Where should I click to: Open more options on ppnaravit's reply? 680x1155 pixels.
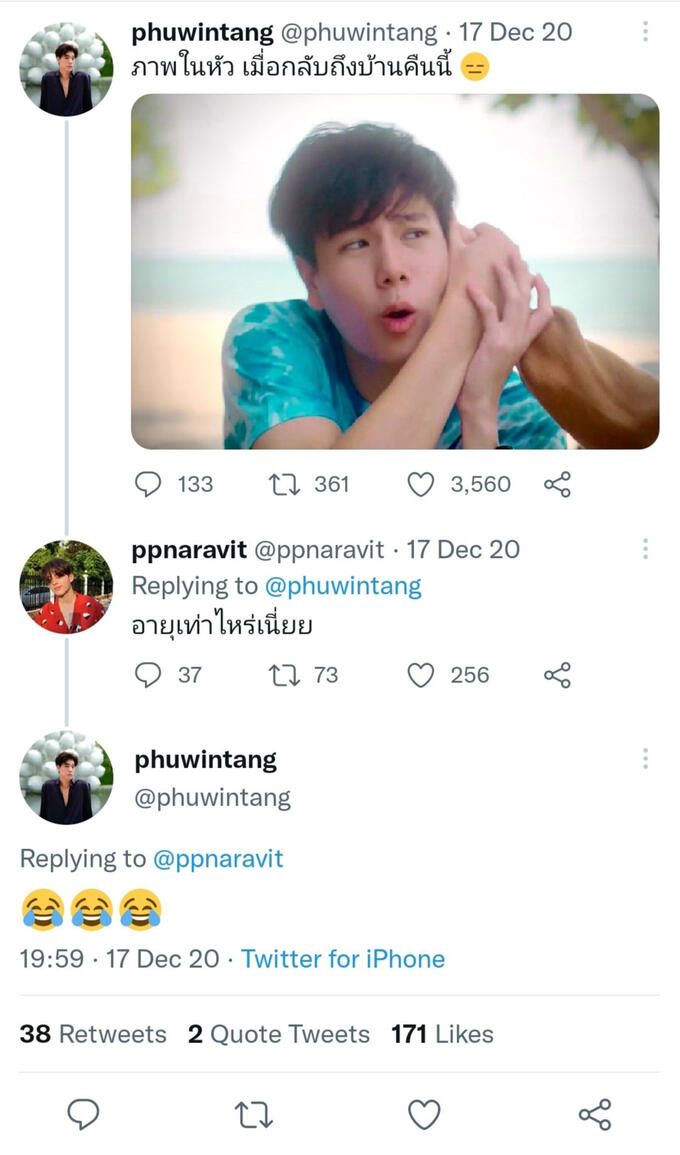[646, 549]
